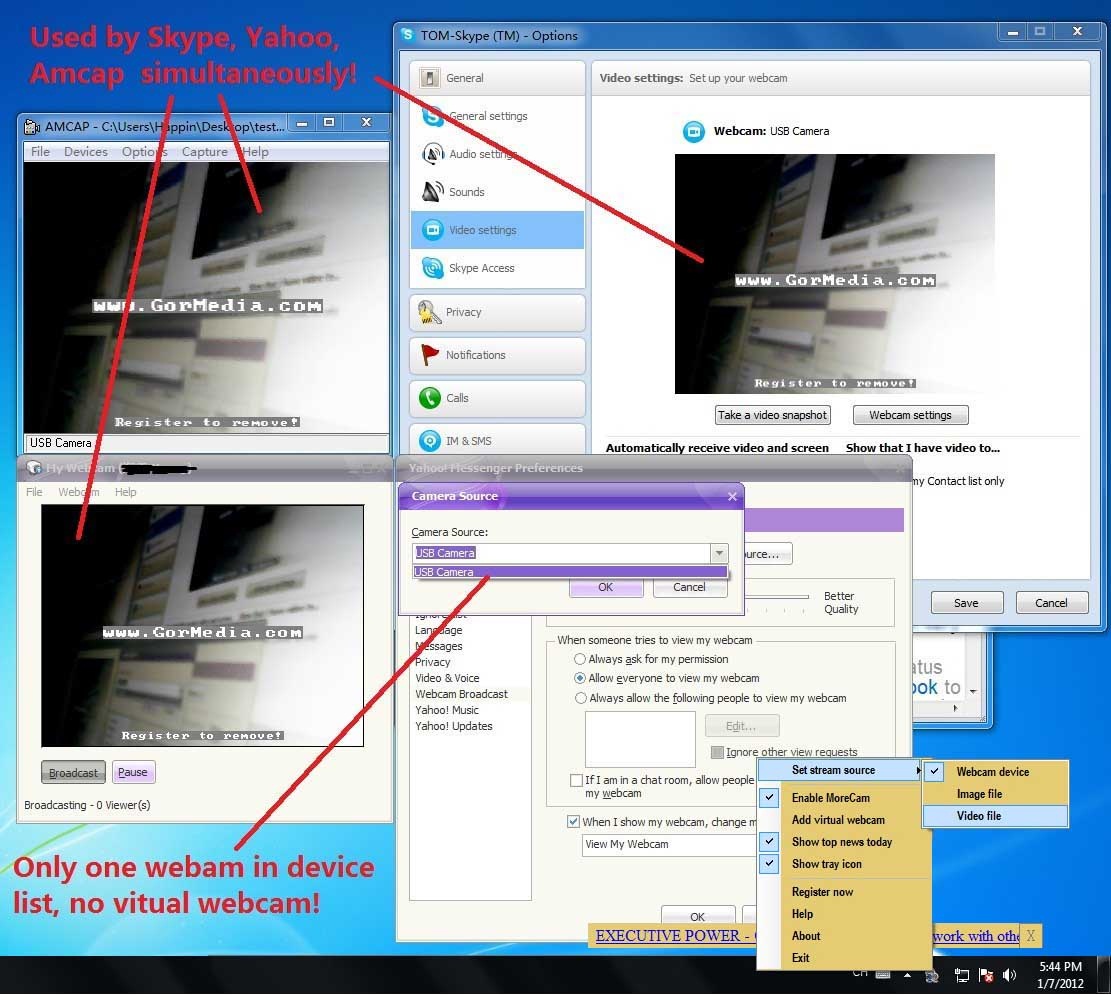Click the keyboard input tray icon
Screen dimensions: 1111x995
[x=883, y=974]
